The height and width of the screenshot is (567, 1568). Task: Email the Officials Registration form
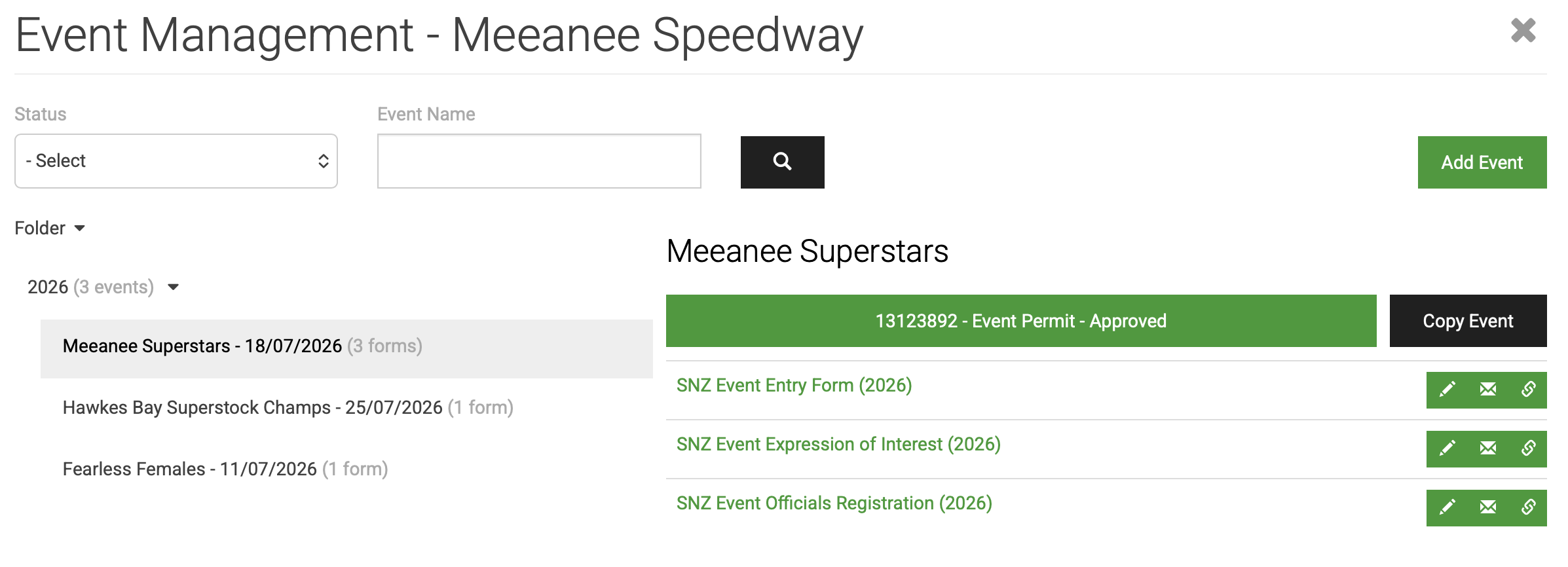1487,507
